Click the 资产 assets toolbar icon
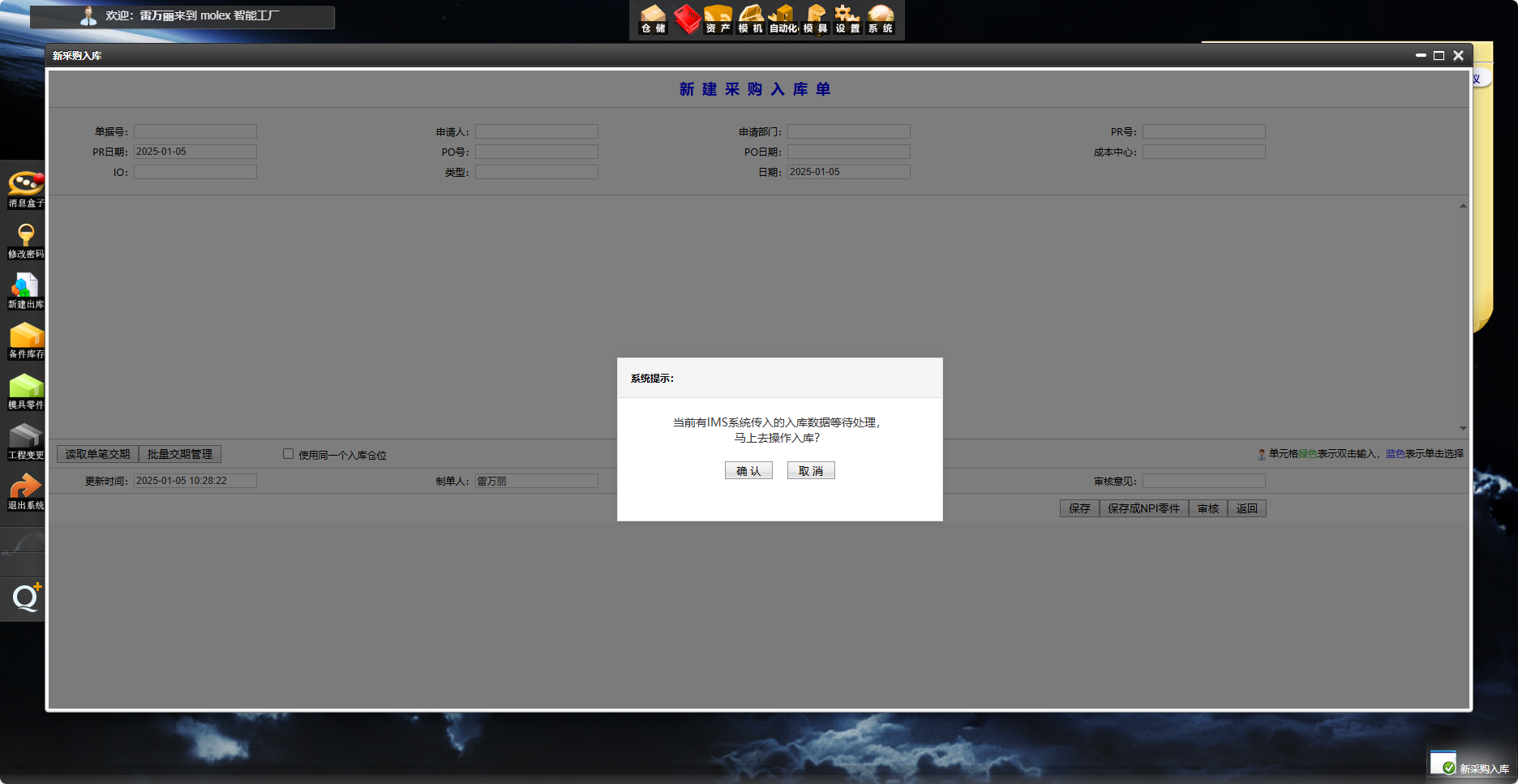 coord(718,19)
